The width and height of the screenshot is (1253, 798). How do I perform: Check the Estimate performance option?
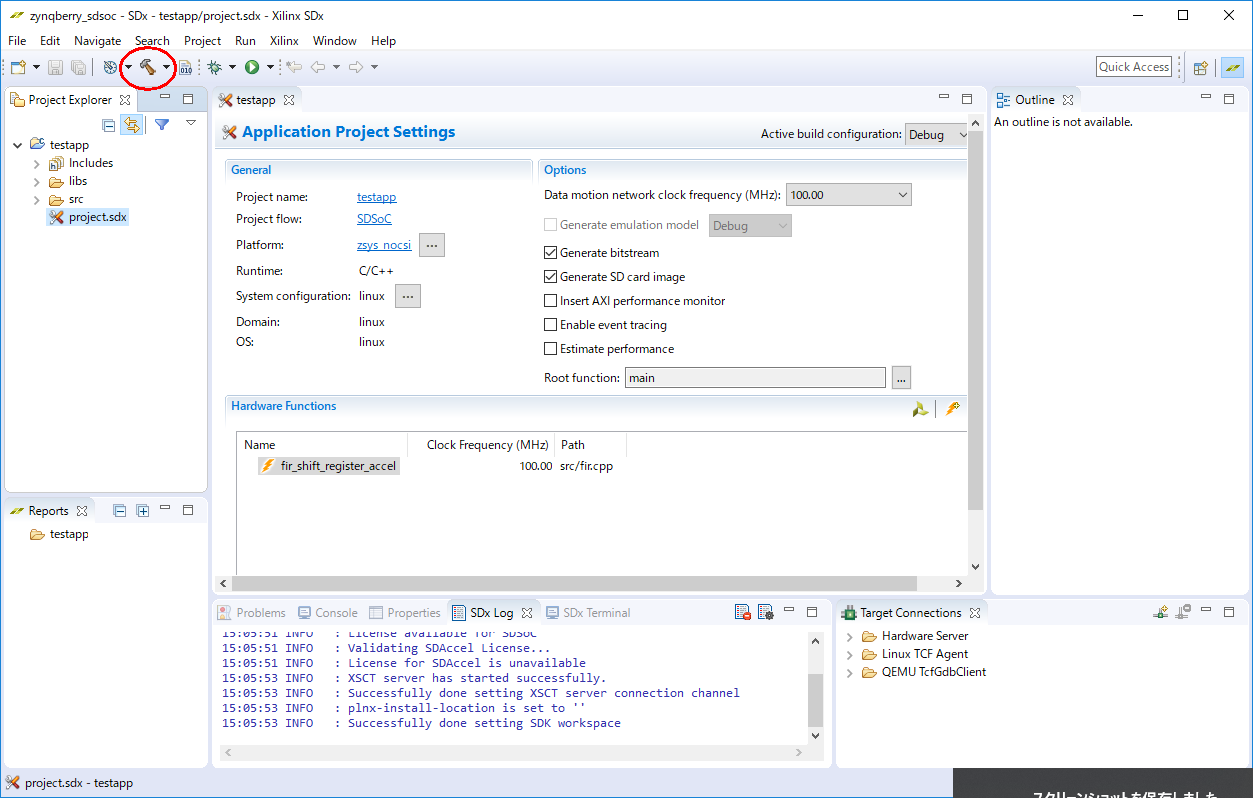point(550,349)
